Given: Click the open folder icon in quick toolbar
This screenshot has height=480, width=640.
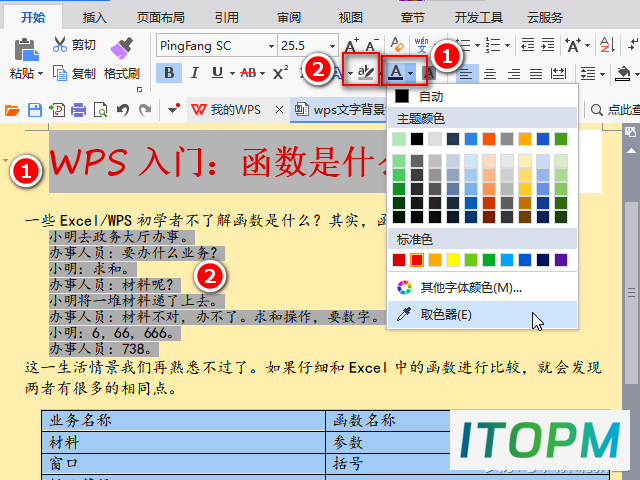Looking at the screenshot, I should tap(12, 110).
